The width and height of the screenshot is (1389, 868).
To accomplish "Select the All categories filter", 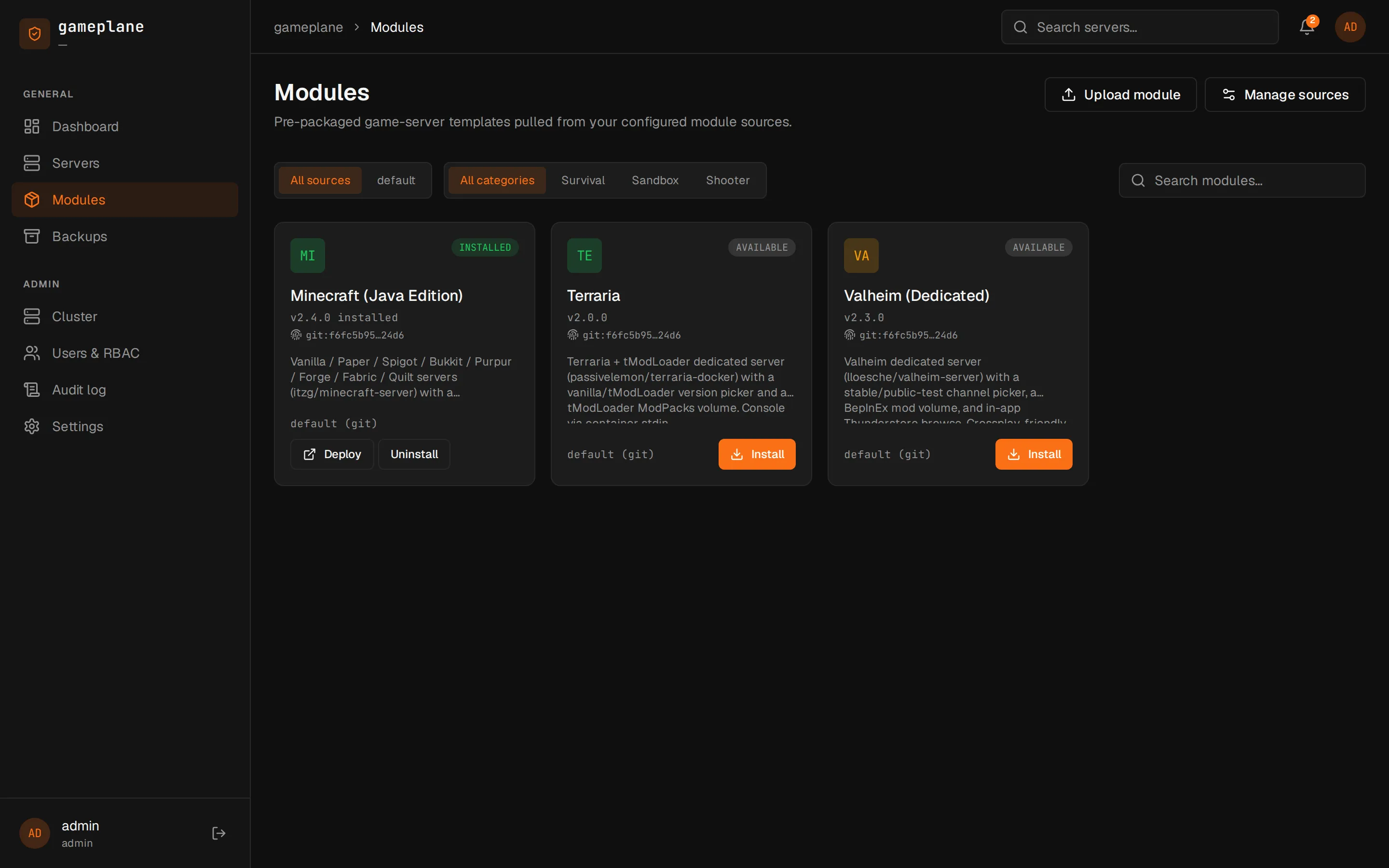I will tap(497, 180).
